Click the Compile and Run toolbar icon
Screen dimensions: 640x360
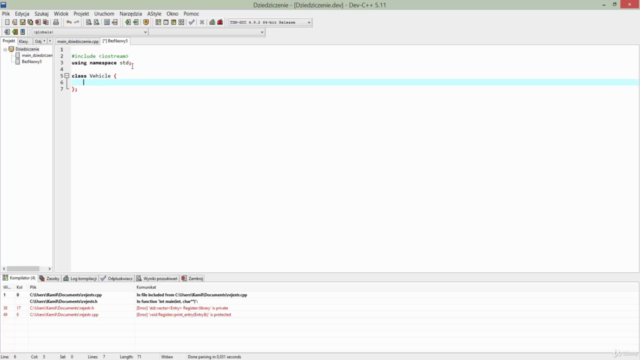click(x=173, y=22)
